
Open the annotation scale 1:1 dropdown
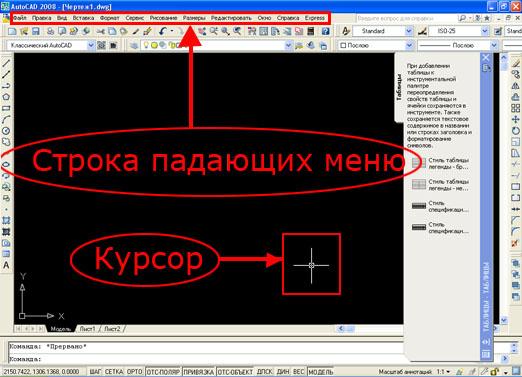(x=448, y=372)
